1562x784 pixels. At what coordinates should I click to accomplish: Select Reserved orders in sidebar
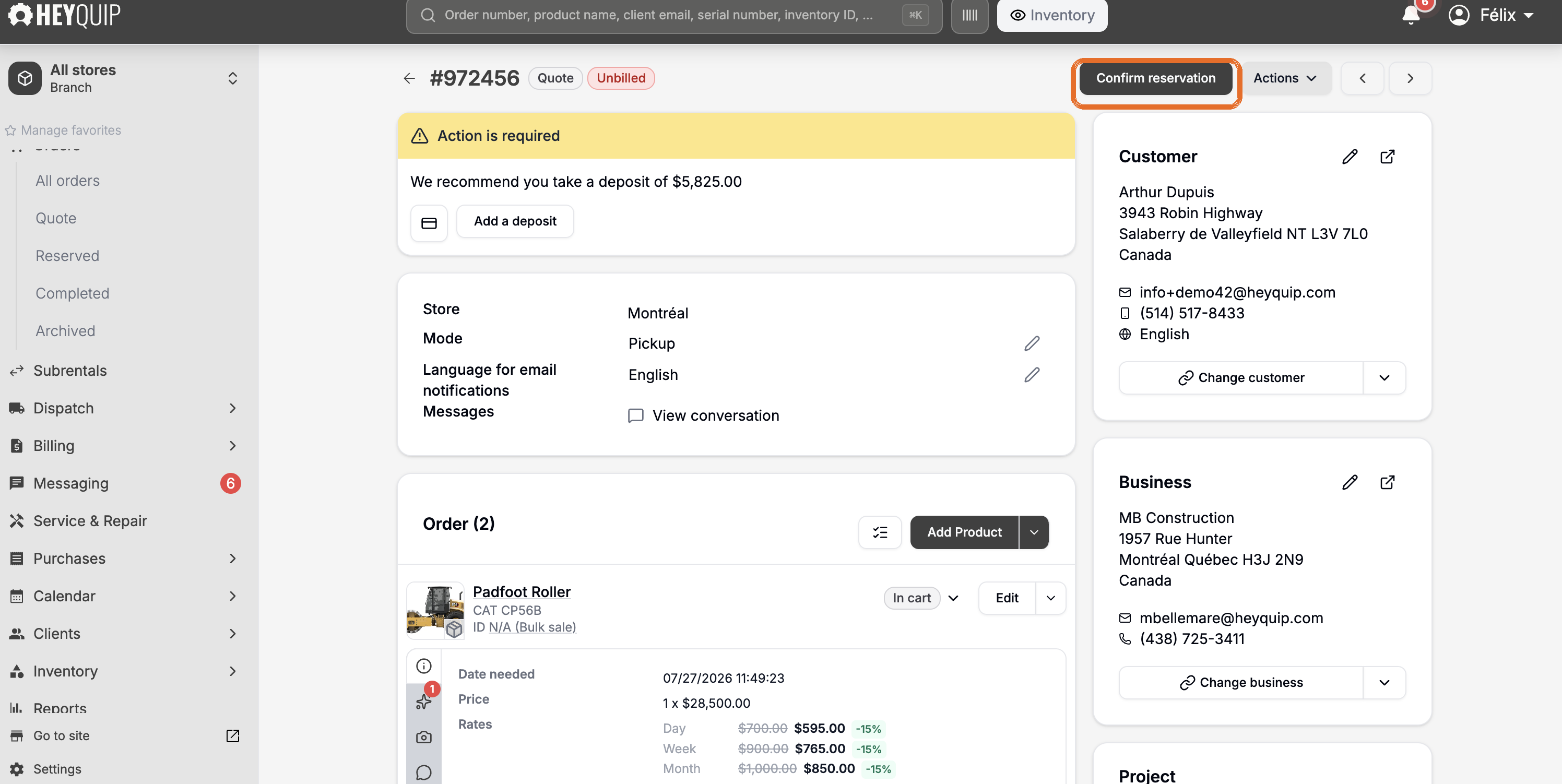[67, 256]
